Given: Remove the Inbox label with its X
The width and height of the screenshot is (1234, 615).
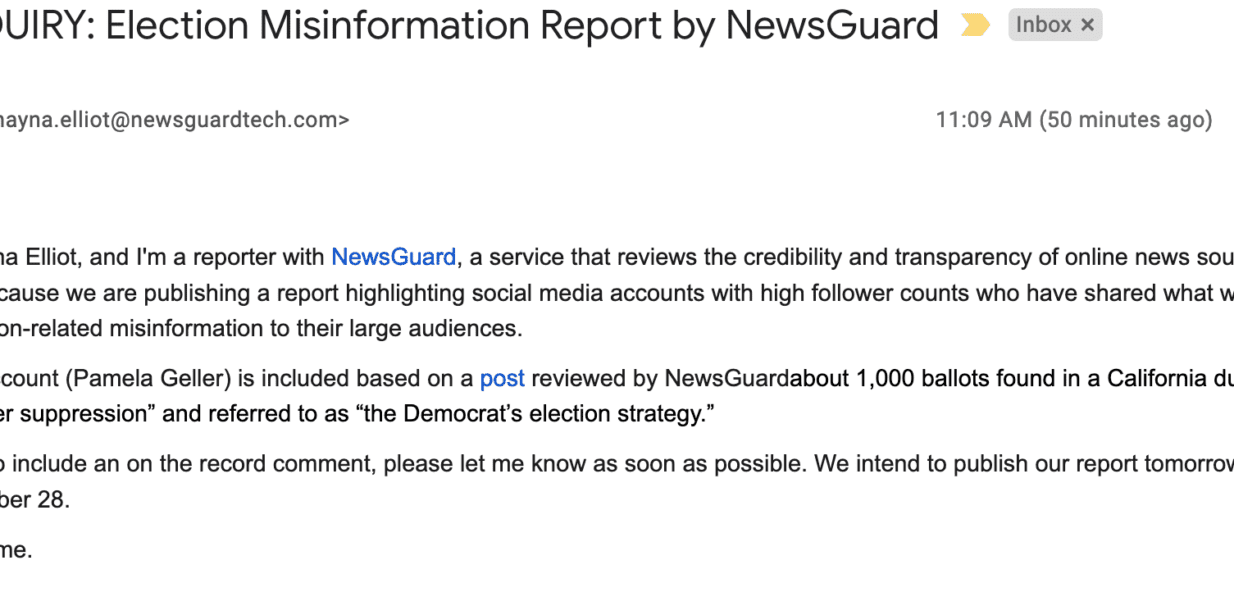Looking at the screenshot, I should tap(1088, 26).
